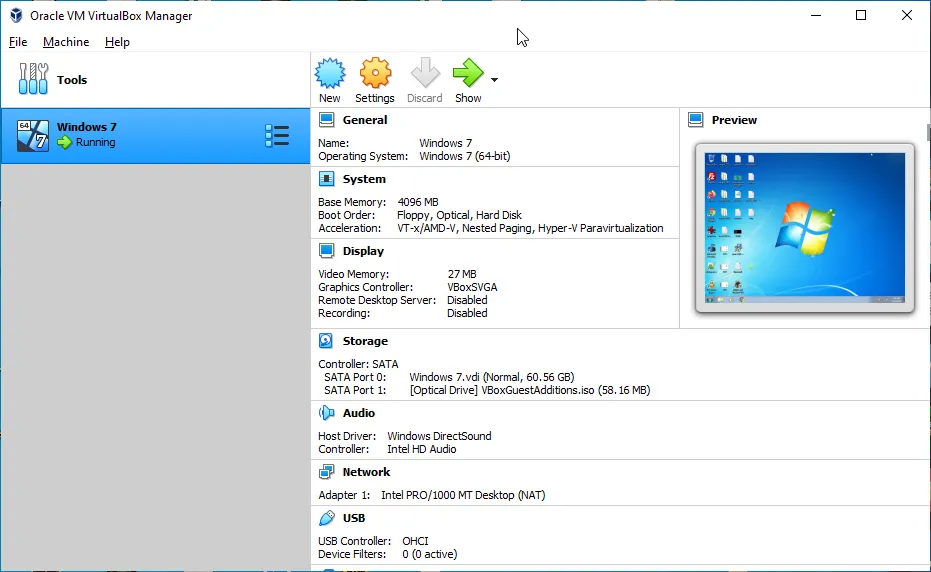Image resolution: width=931 pixels, height=572 pixels.
Task: Click the Windows 7 desktop preview thumbnail
Action: point(805,227)
